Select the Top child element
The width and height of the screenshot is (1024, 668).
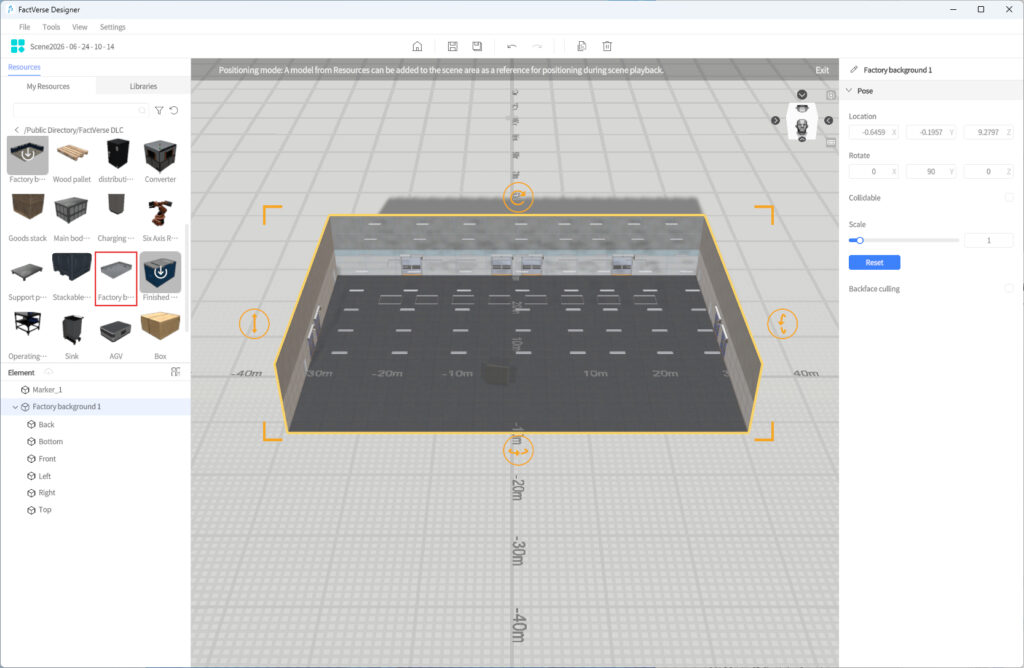pyautogui.click(x=44, y=510)
